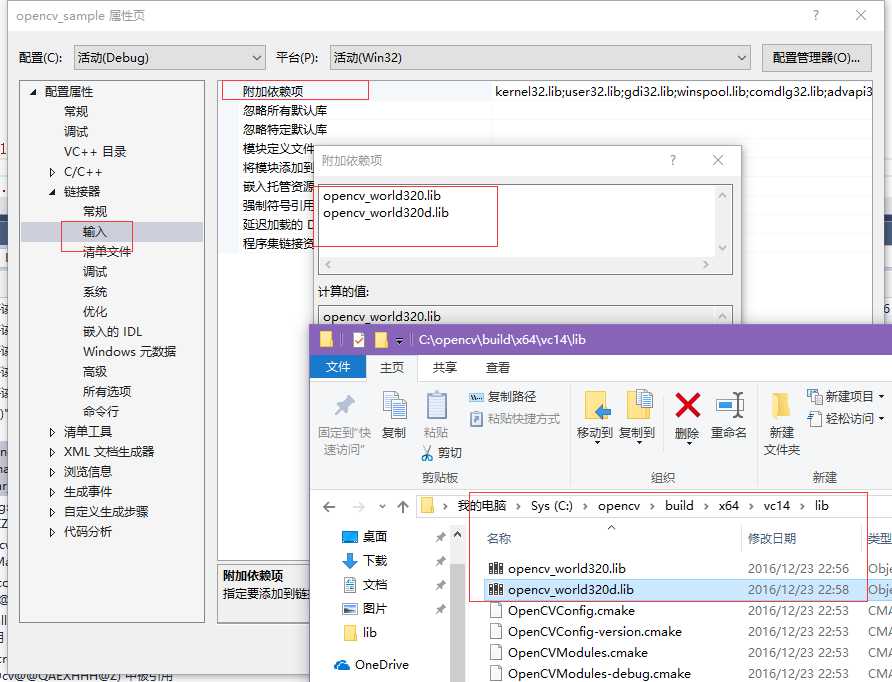Screen dimensions: 892x682
Task: Select opencv_world320d.lib file
Action: (x=571, y=589)
